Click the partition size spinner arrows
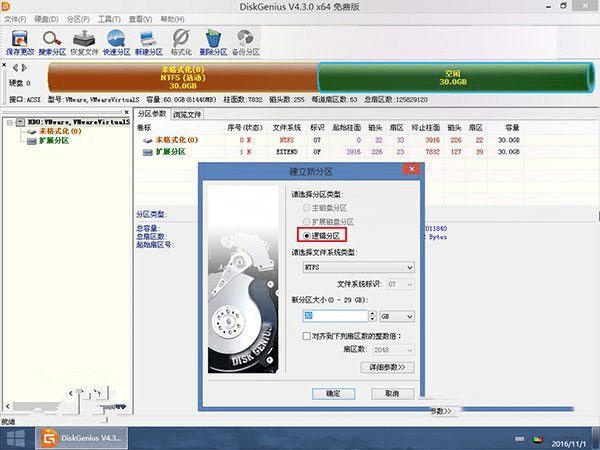600x450 pixels. click(x=372, y=316)
